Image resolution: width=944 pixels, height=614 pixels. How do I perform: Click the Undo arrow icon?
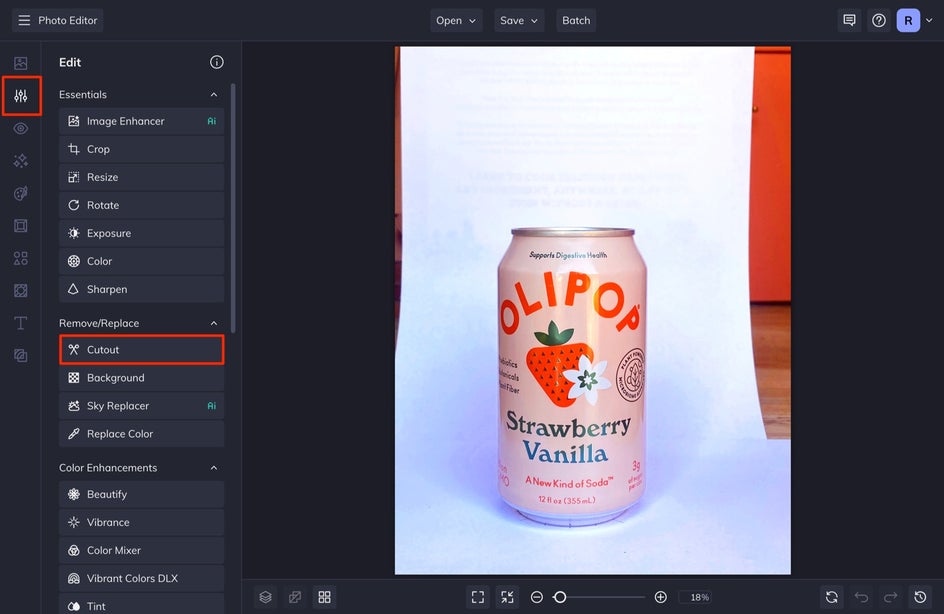861,597
